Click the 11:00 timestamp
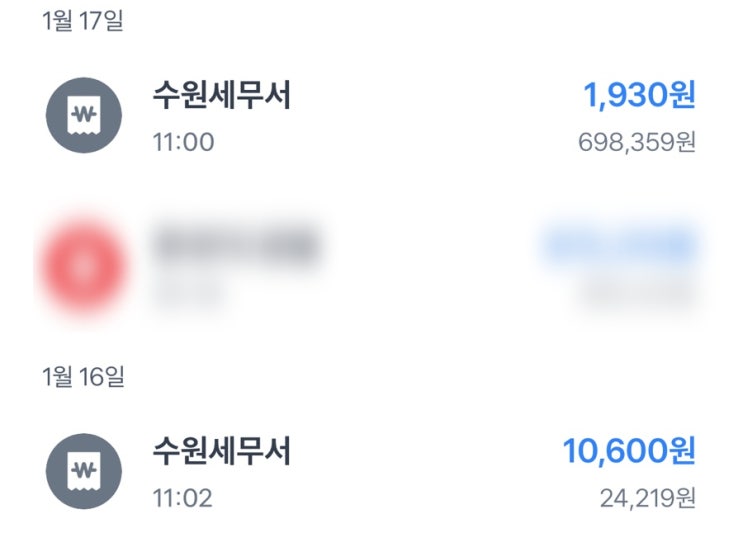Viewport: 743px width, 547px height. point(182,142)
